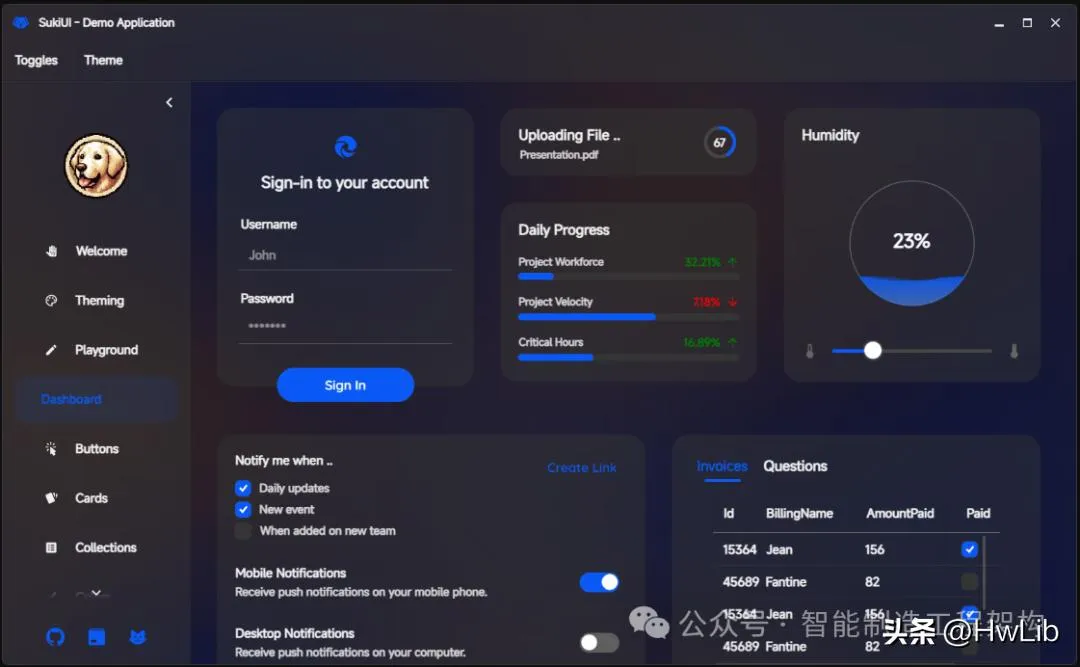Open the Theme menu
Image resolution: width=1080 pixels, height=667 pixels.
pos(103,60)
